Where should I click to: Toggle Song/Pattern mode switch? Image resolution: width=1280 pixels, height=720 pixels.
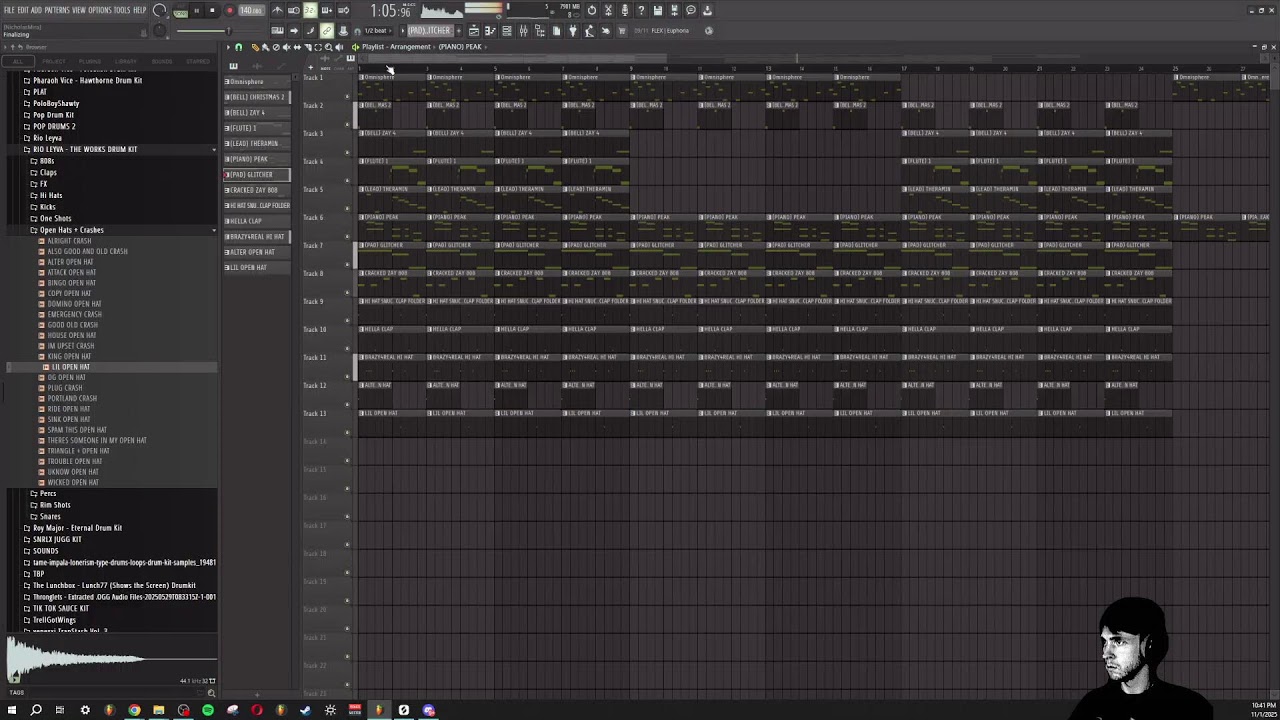click(x=180, y=10)
